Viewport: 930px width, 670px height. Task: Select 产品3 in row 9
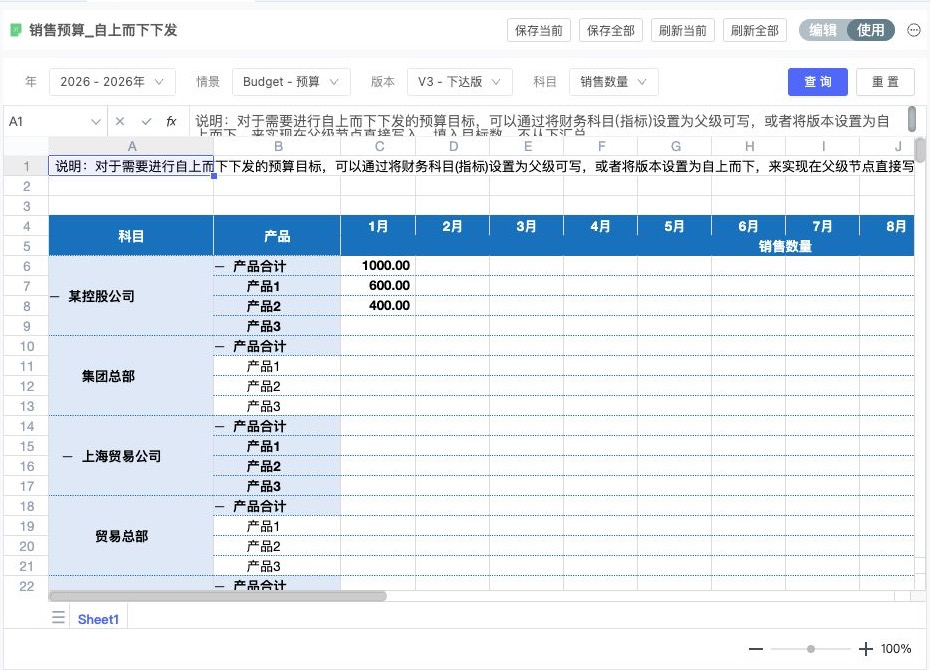click(277, 326)
